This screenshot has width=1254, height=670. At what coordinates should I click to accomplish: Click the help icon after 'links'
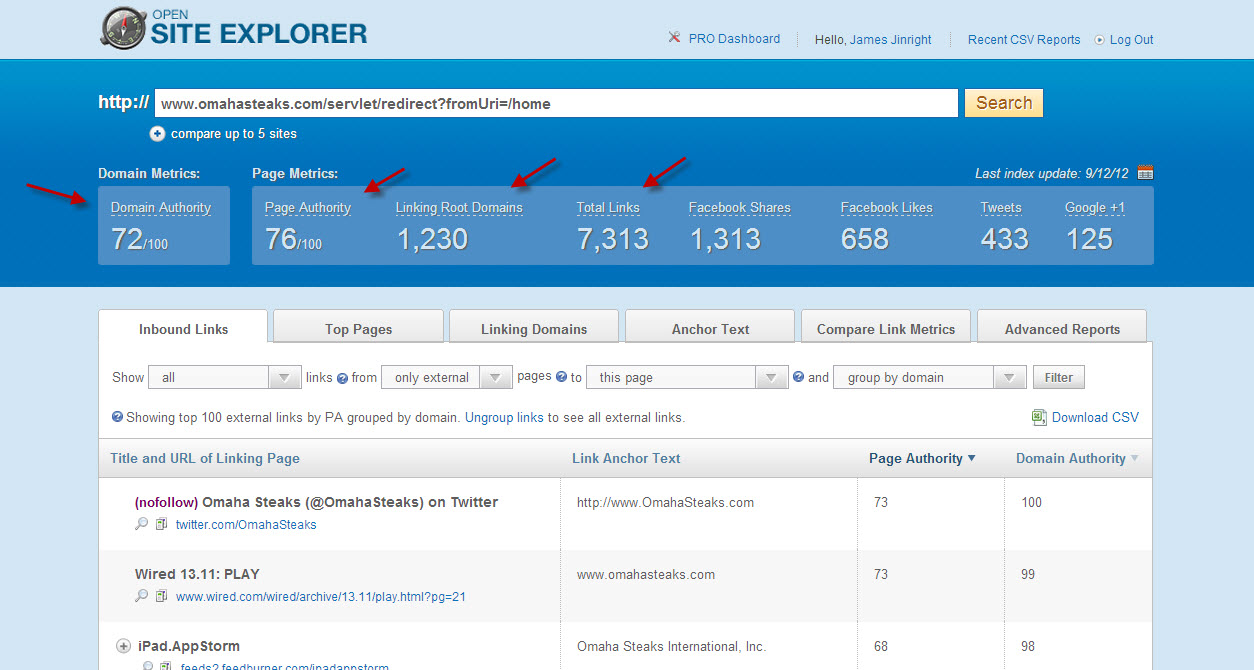pyautogui.click(x=342, y=378)
